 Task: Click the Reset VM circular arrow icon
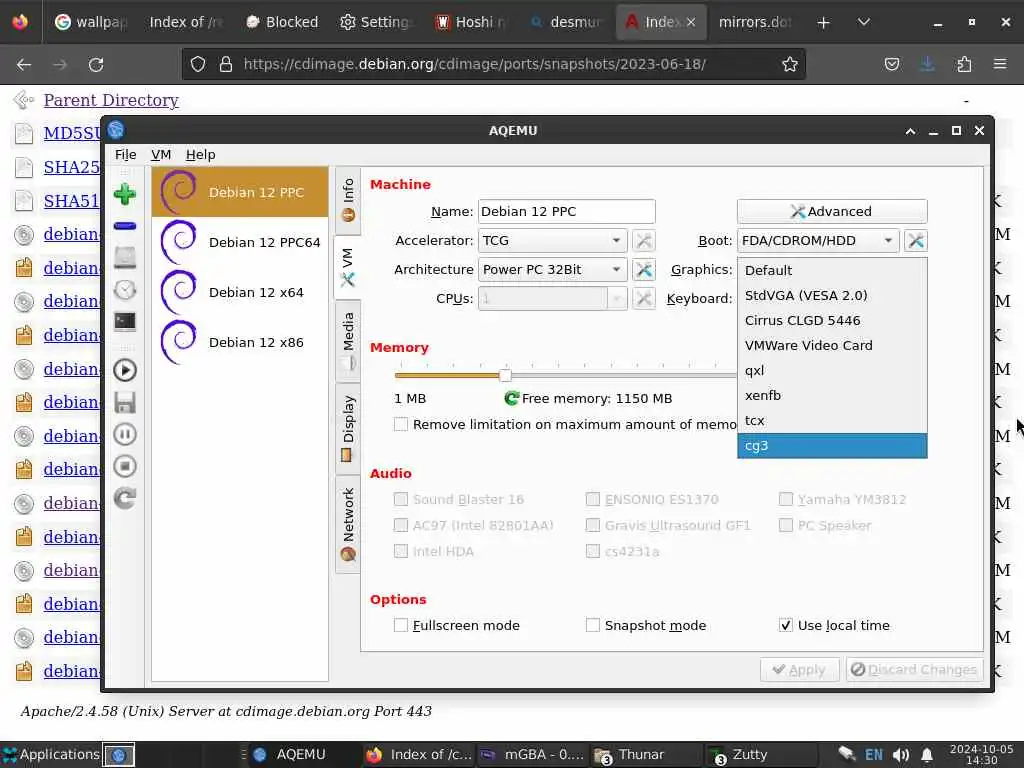(125, 498)
